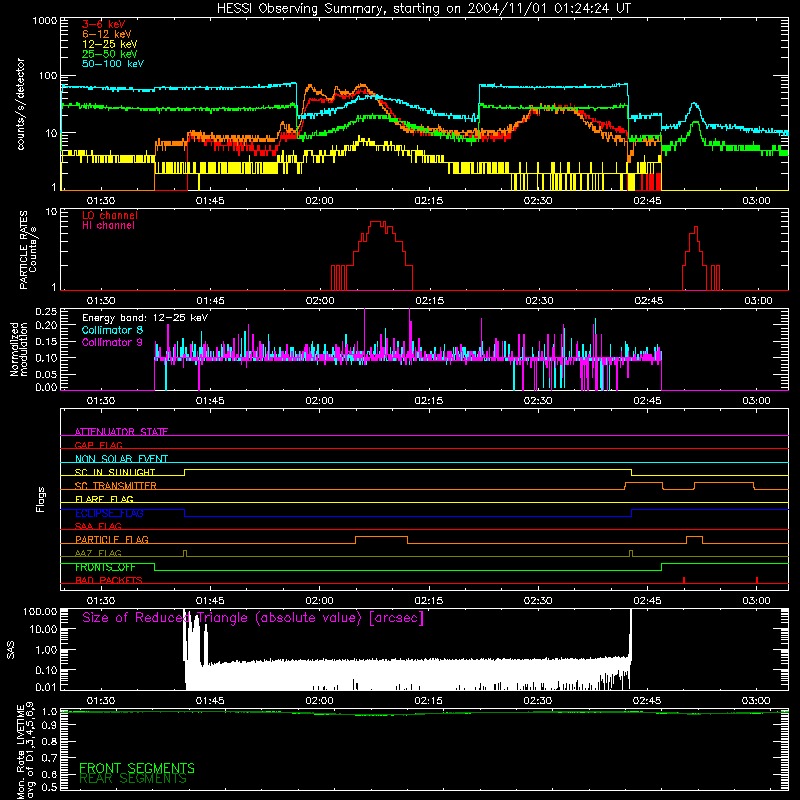800x800 pixels.
Task: Select the HI channel legend label
Action: [x=108, y=226]
